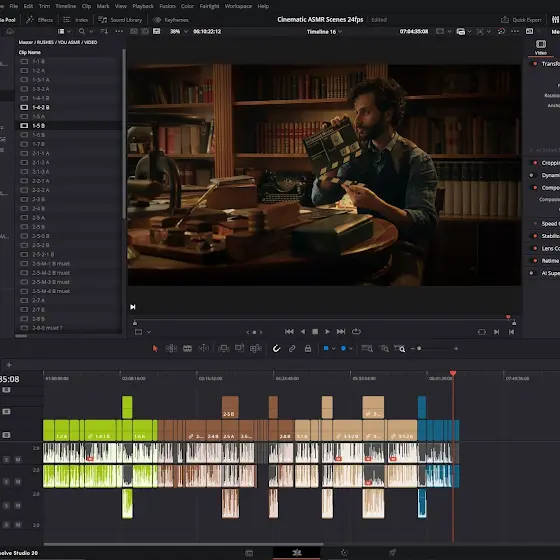Open the Playback menu
This screenshot has height=560, width=560.
(143, 6)
